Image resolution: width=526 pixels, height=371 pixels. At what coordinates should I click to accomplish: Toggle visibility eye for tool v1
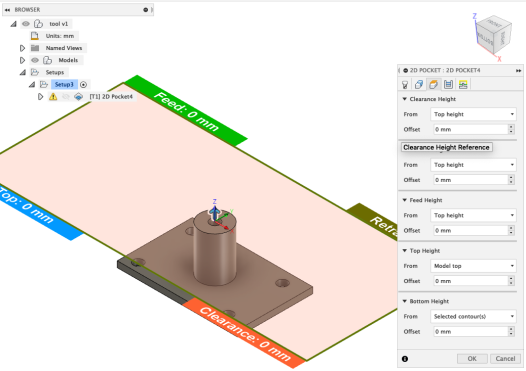click(x=26, y=24)
